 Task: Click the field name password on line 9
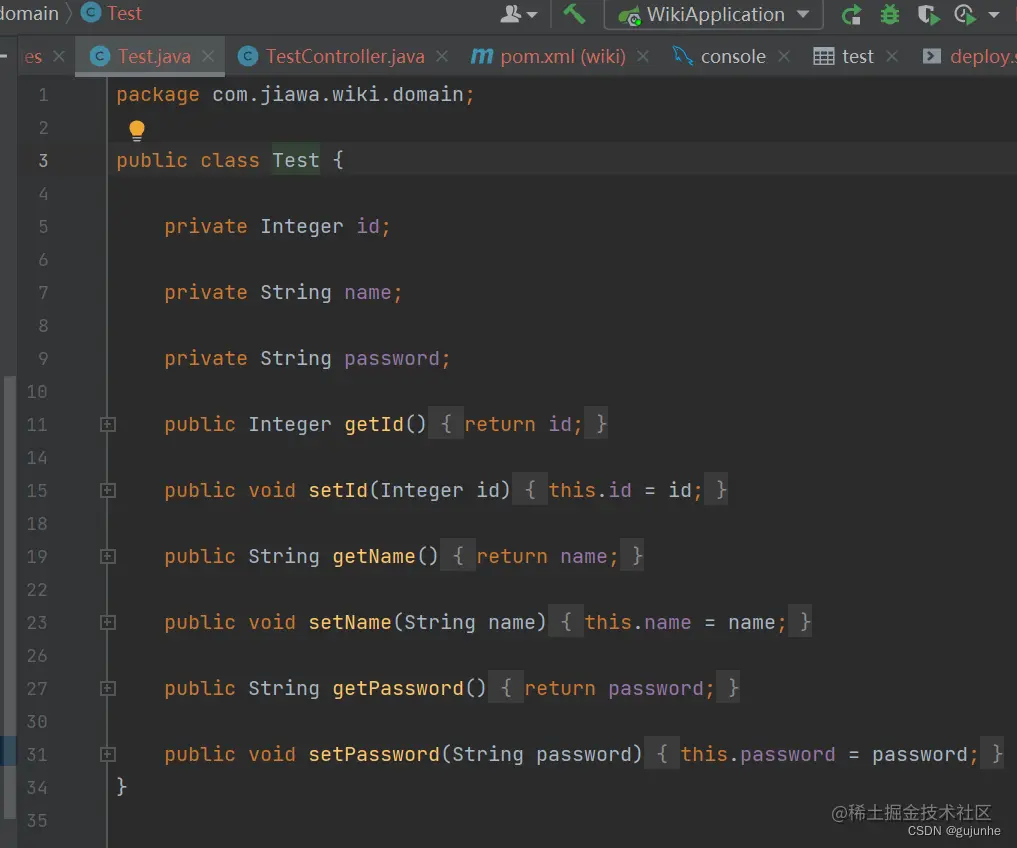pos(392,358)
